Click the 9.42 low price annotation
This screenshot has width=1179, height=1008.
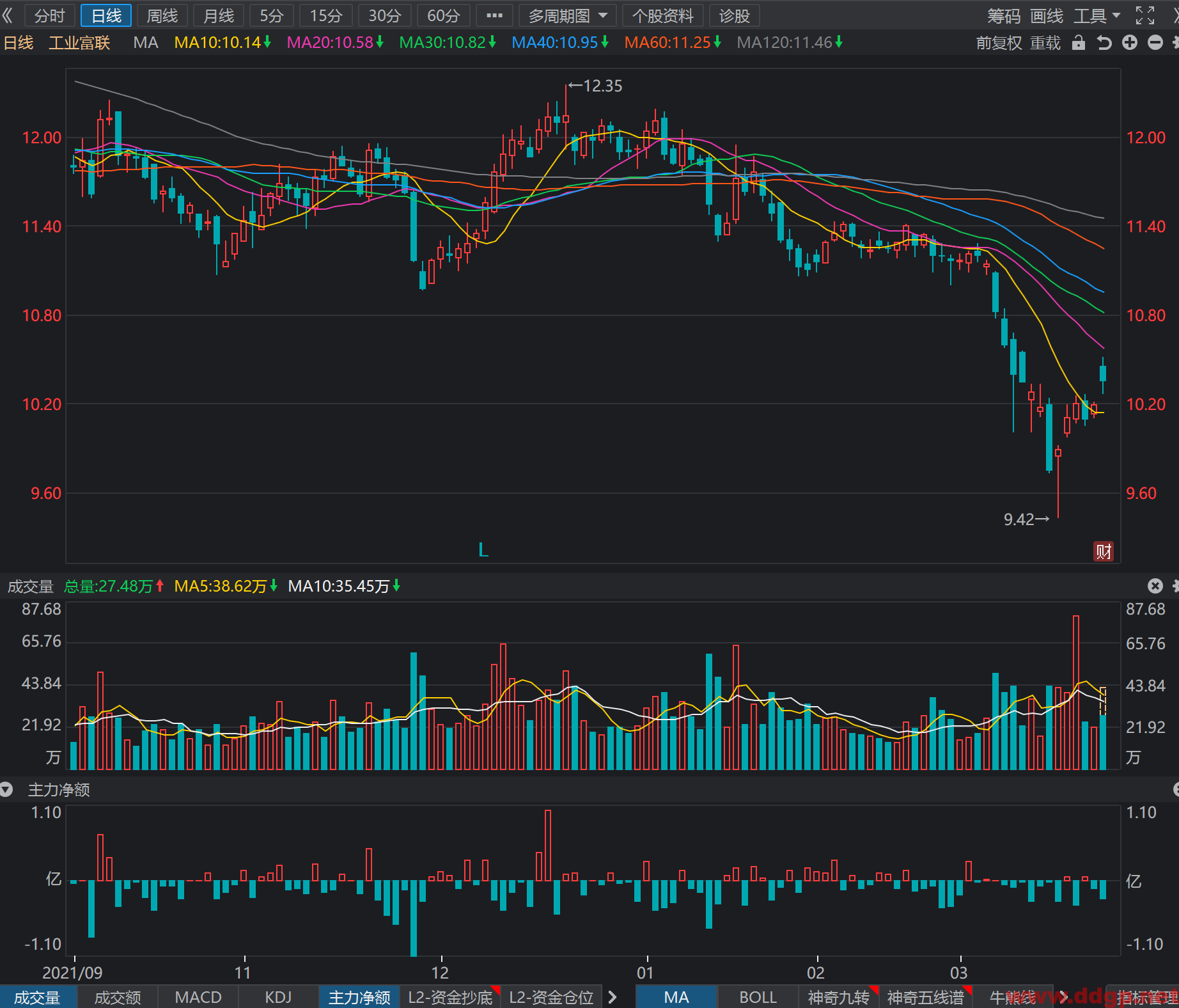[1027, 519]
